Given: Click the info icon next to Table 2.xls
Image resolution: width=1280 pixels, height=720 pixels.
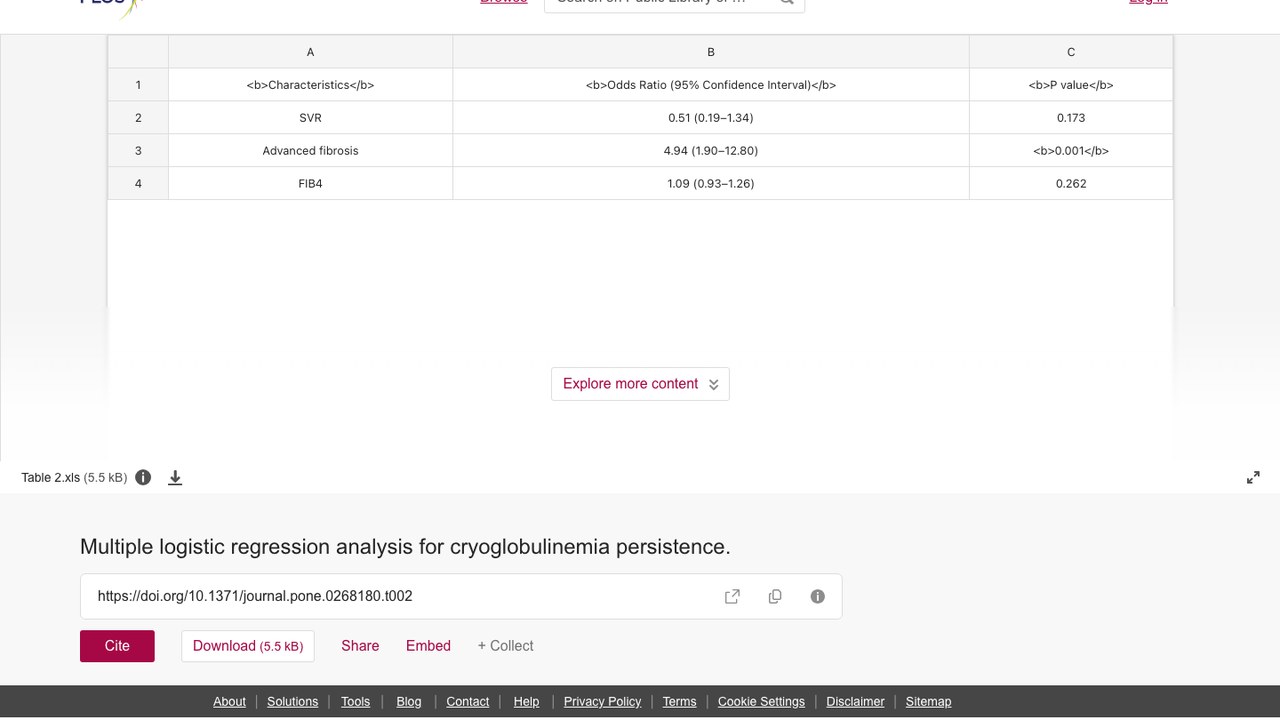Looking at the screenshot, I should coord(143,477).
